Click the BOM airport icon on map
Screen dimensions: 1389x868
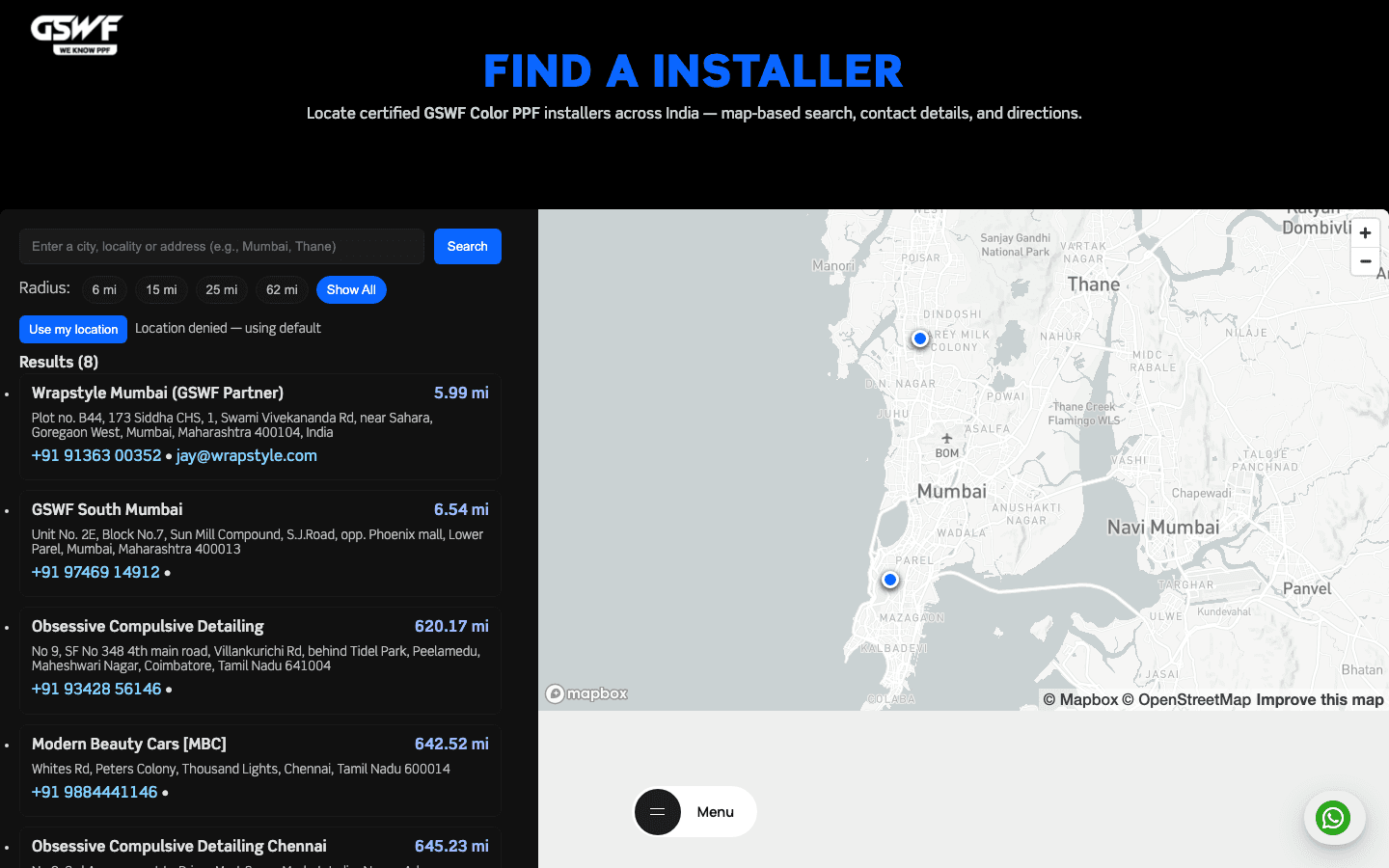pos(947,439)
